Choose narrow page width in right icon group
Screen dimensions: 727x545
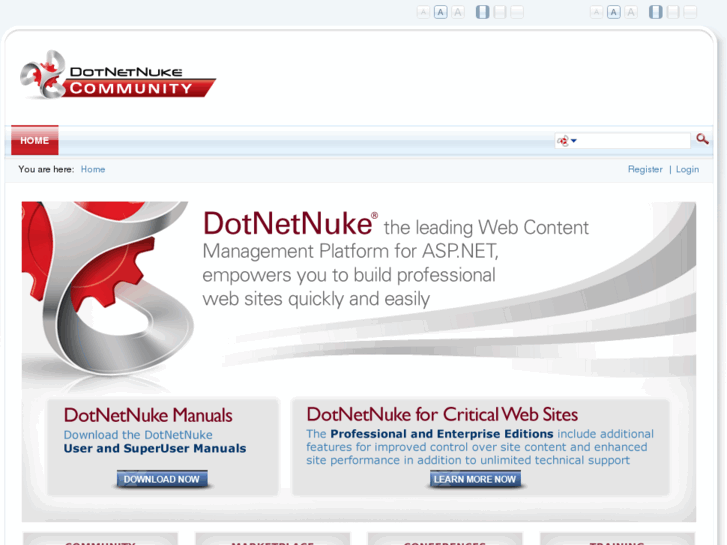656,12
